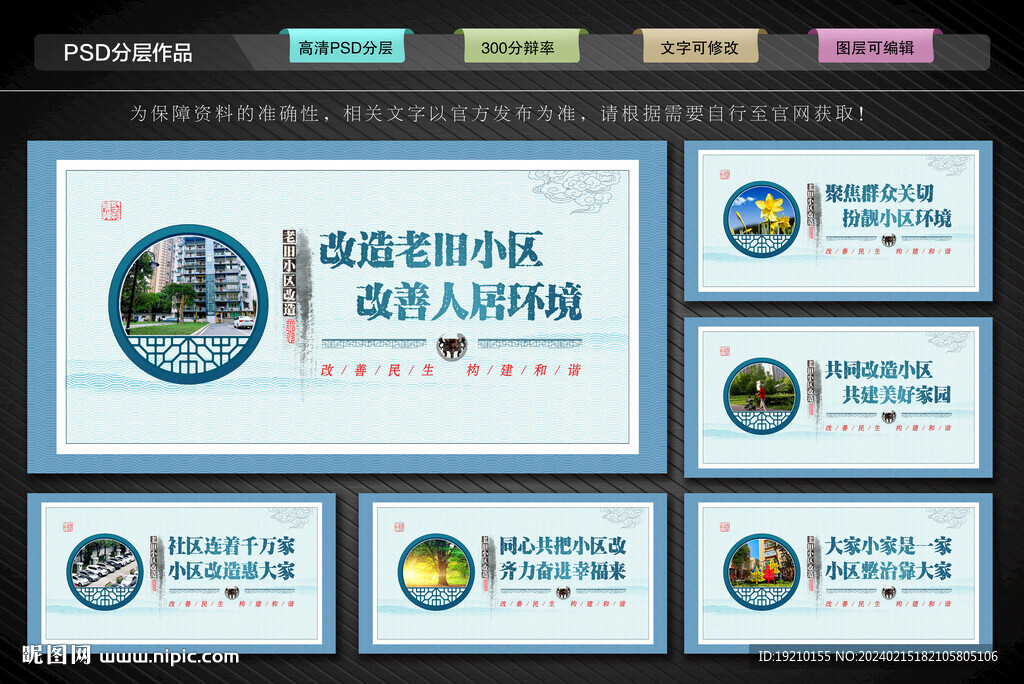Click the red 构/建/和/谐 slogan on large banner

tap(524, 370)
